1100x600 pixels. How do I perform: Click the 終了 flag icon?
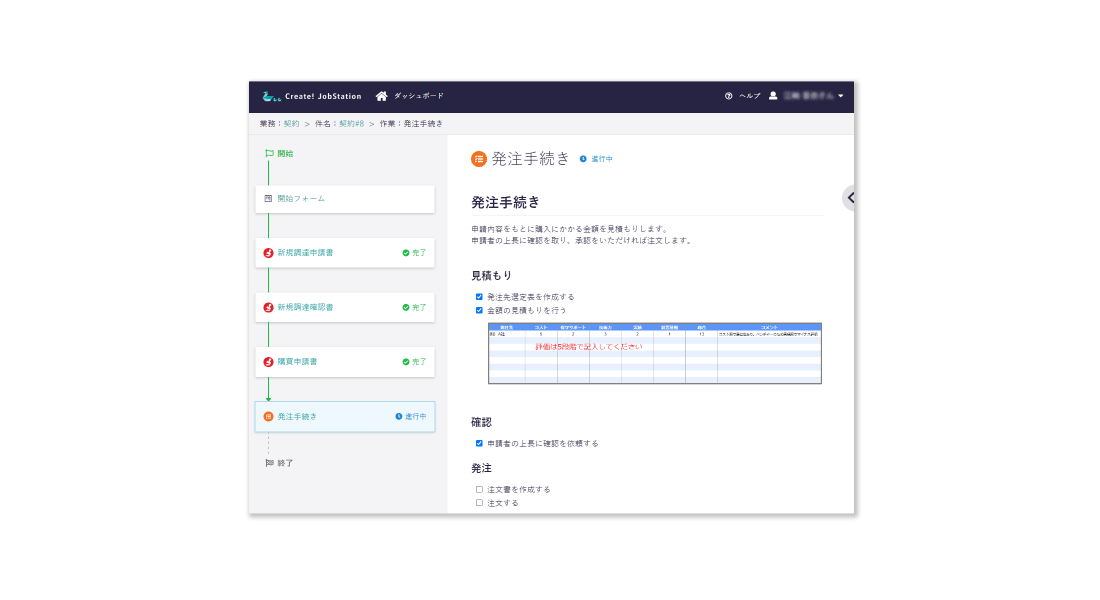pyautogui.click(x=269, y=463)
